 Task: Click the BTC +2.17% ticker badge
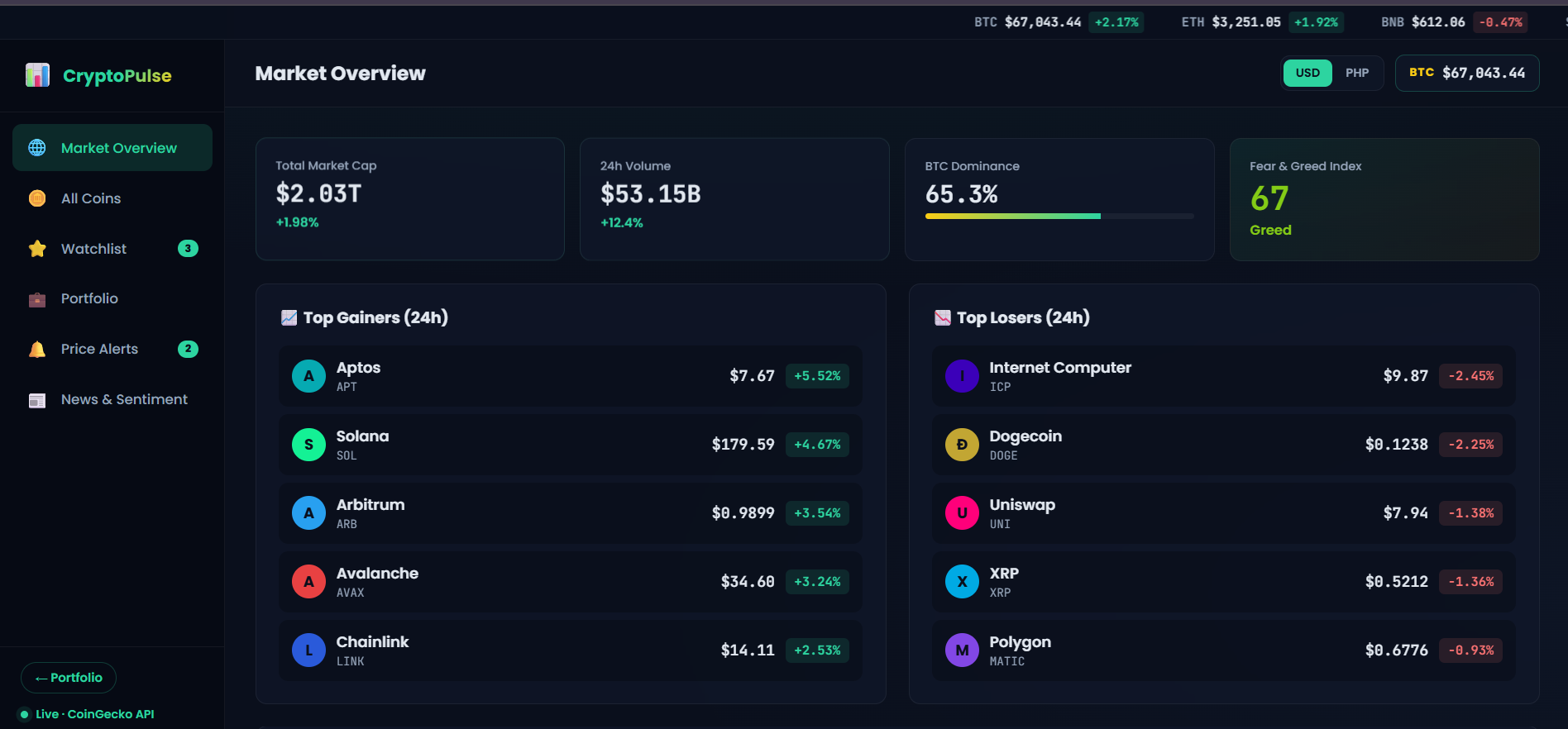click(x=1116, y=22)
